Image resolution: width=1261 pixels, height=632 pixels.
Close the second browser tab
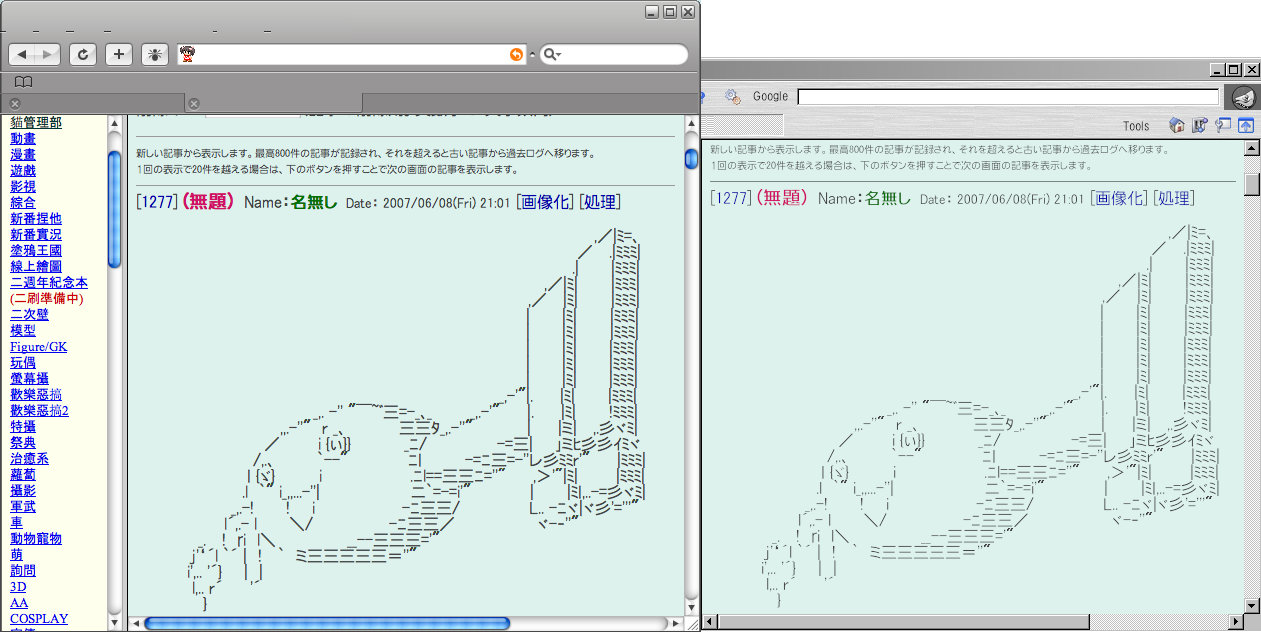194,104
